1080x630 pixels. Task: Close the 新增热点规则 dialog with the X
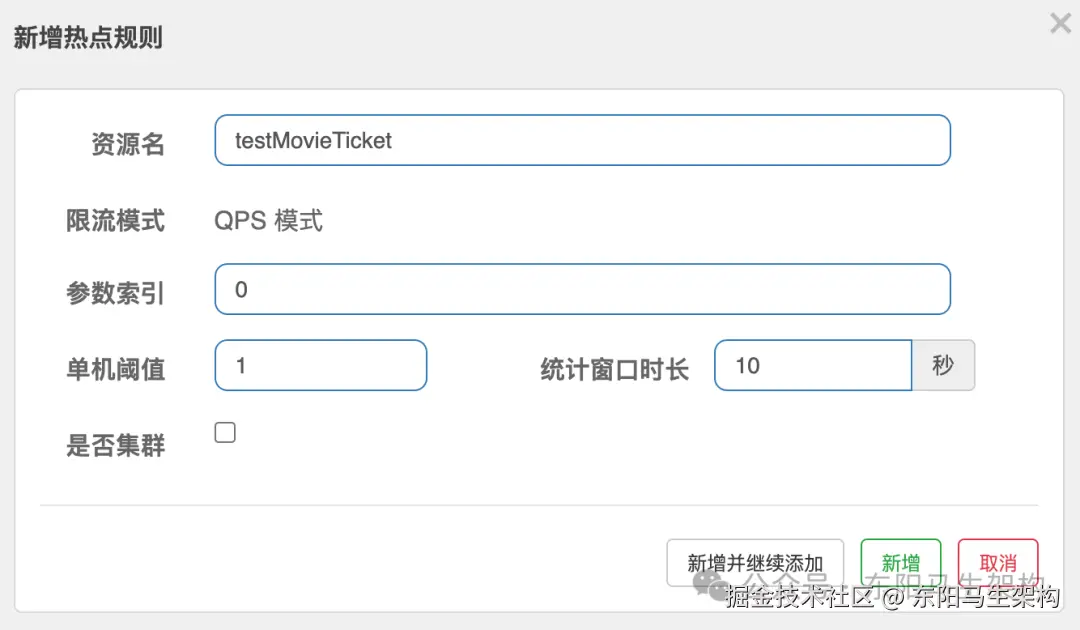tap(1060, 23)
